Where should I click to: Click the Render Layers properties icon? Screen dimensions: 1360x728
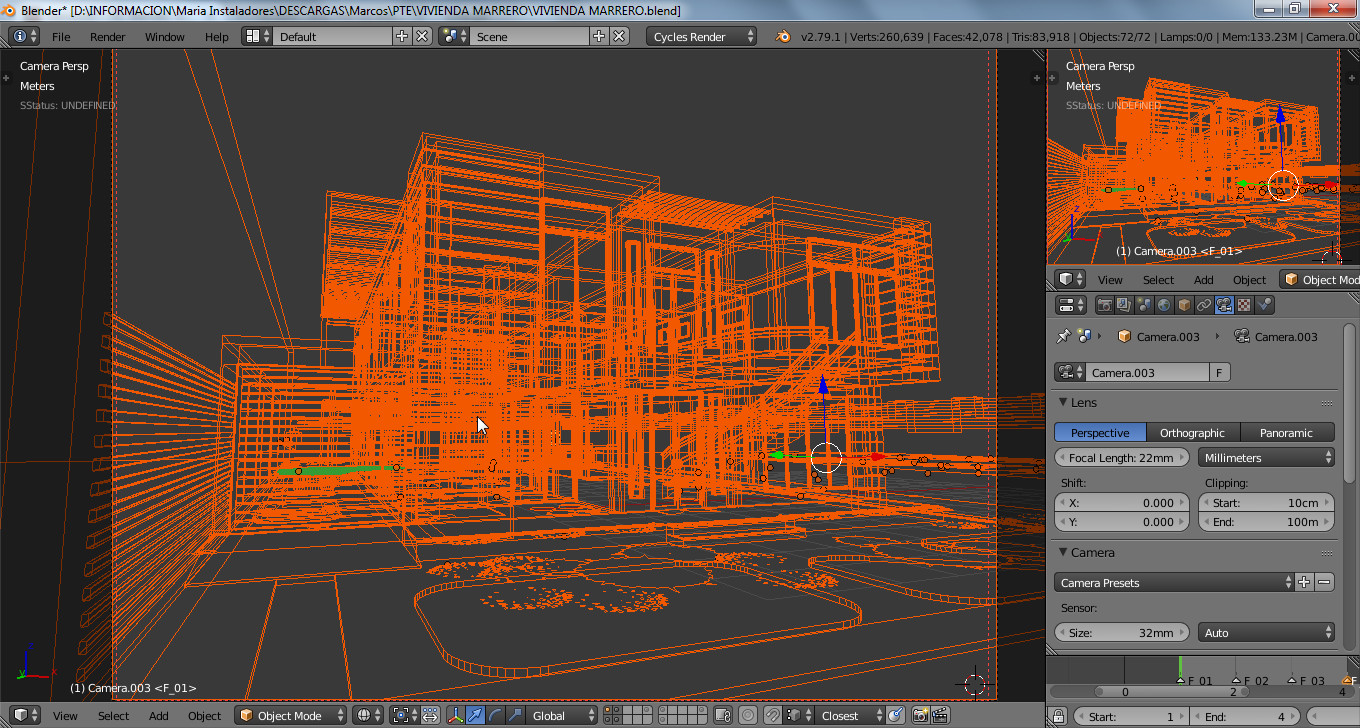[x=1125, y=305]
